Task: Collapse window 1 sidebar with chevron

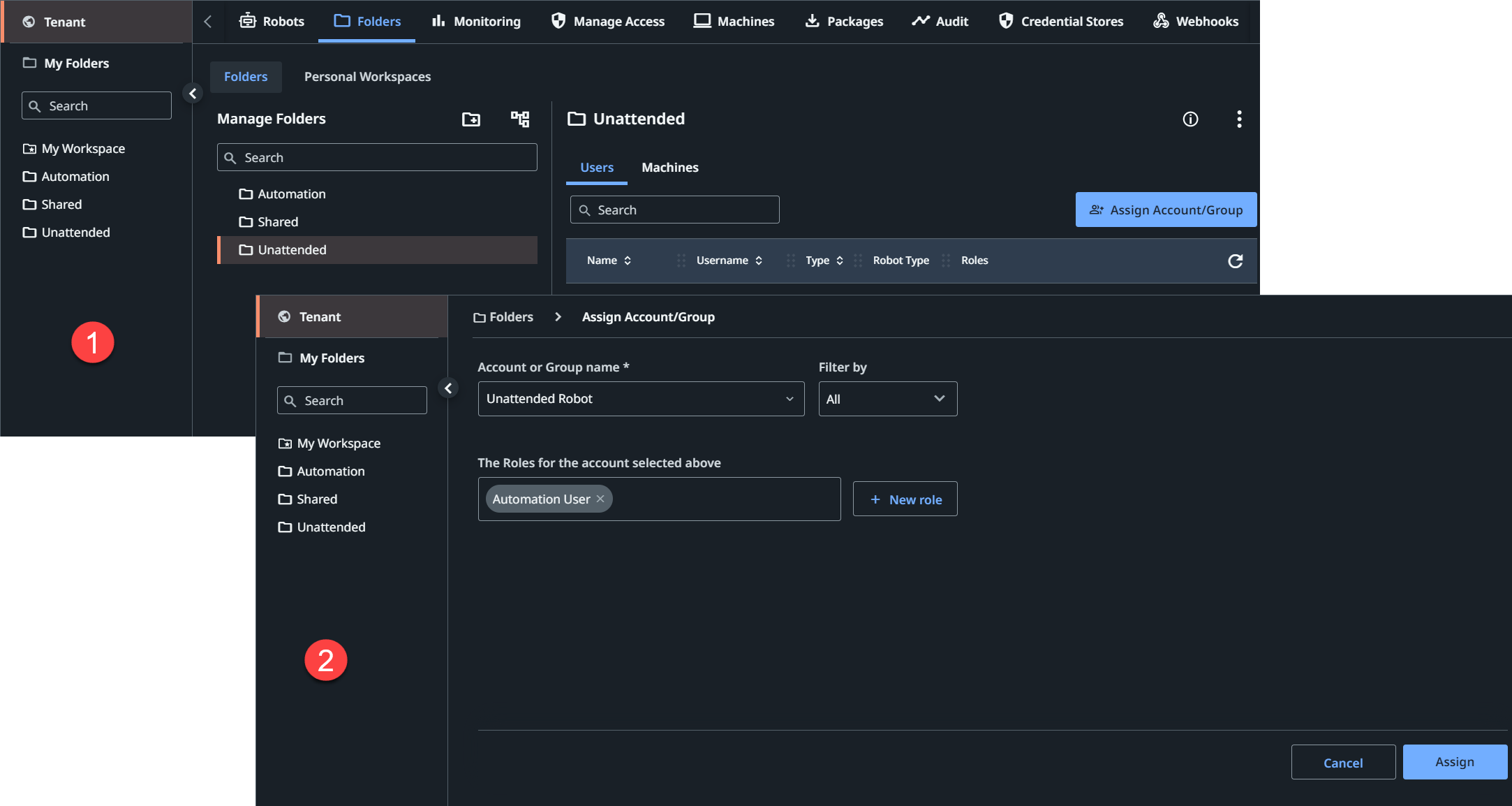Action: [193, 94]
